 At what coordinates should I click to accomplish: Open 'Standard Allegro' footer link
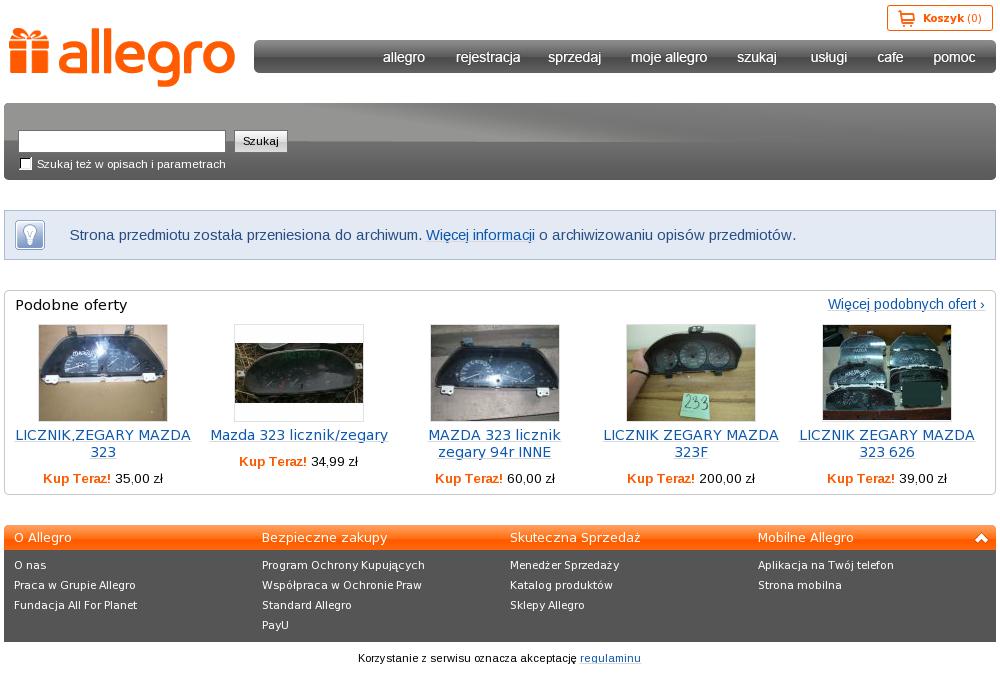[307, 605]
